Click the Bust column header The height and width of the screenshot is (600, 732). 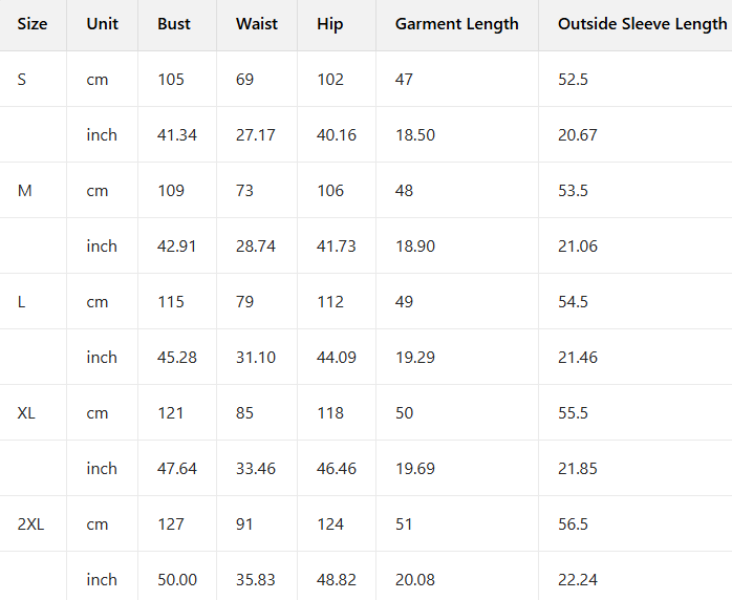point(174,24)
